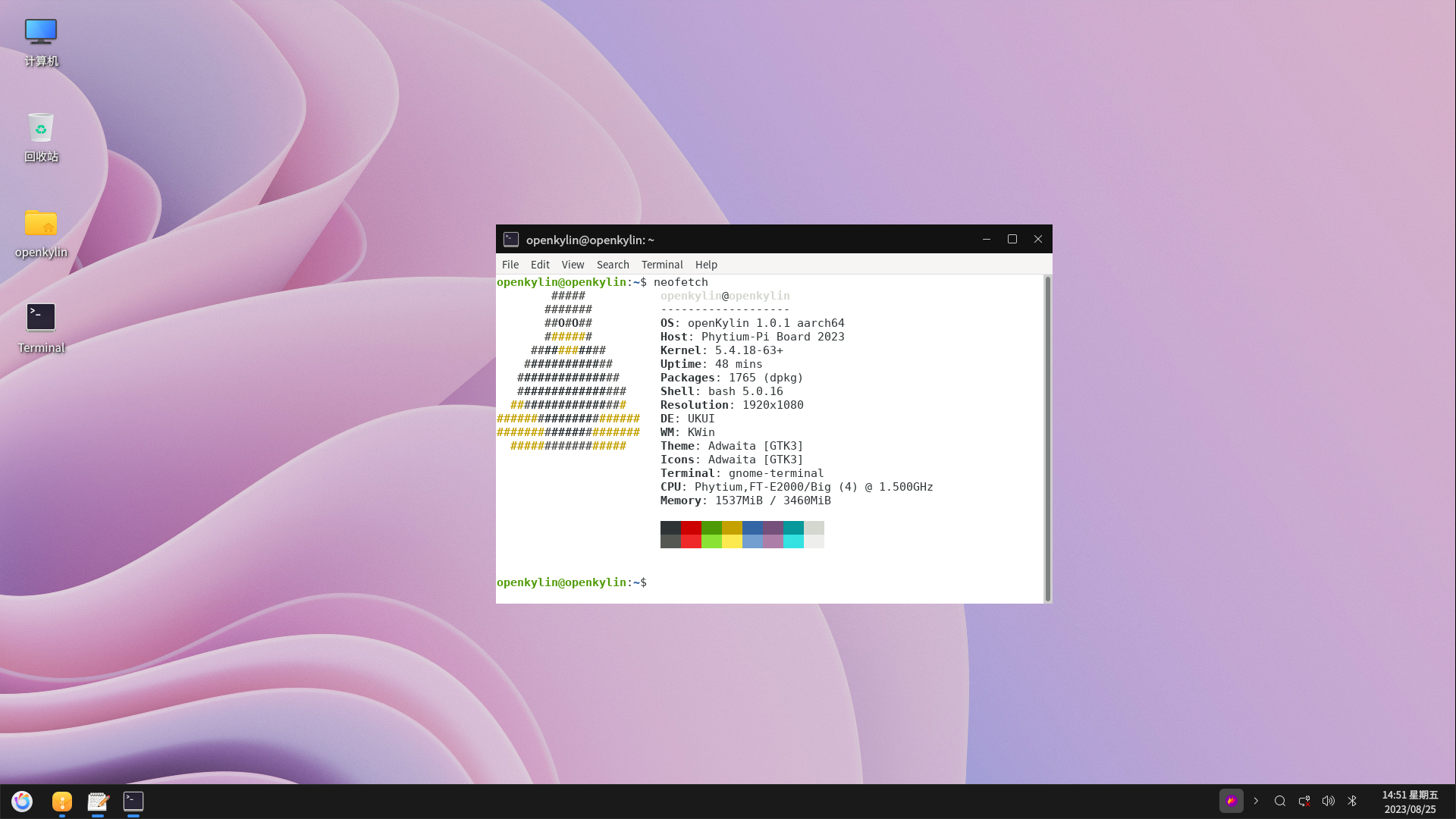1456x819 pixels.
Task: Click the 'DE: UKUI' line
Action: [x=688, y=419]
